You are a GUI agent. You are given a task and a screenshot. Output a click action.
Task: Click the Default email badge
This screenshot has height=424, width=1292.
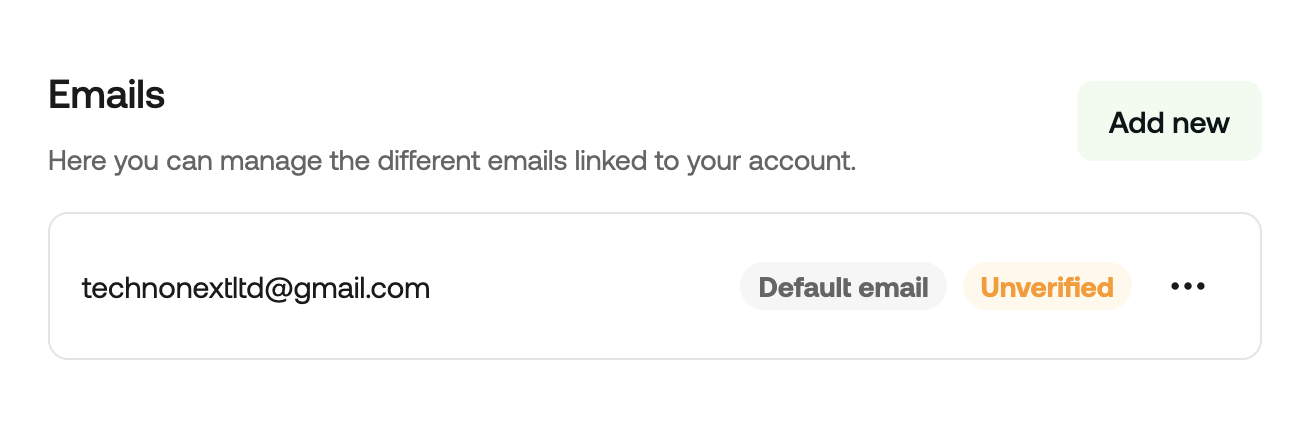pos(843,287)
